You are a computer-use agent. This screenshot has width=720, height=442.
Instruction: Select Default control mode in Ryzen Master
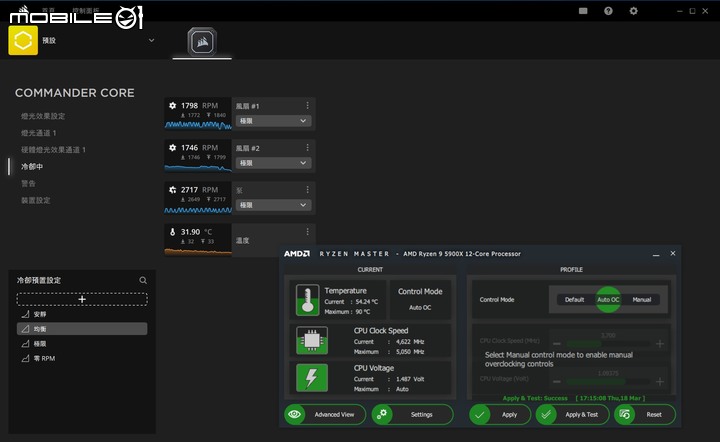[x=574, y=300]
